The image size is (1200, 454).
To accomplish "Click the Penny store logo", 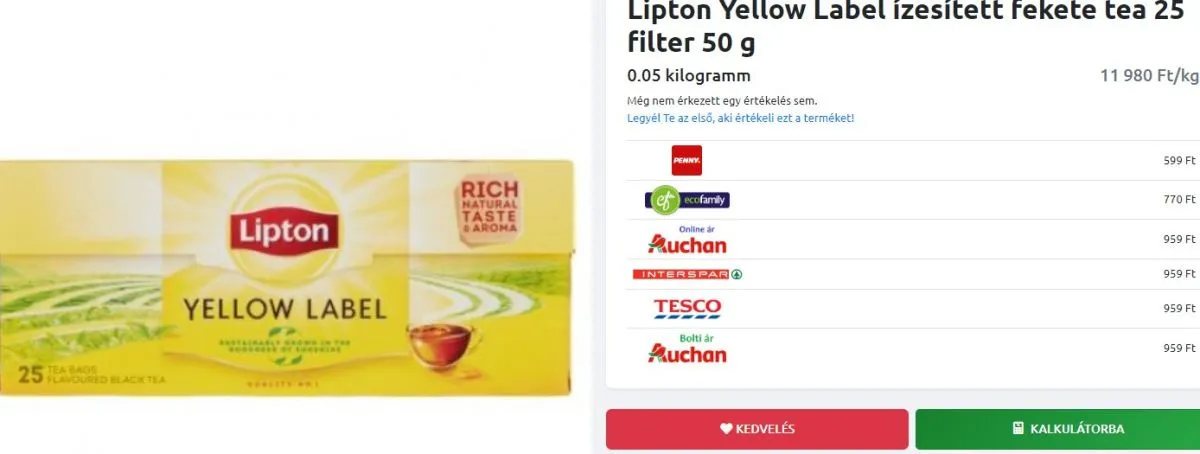I will point(686,160).
